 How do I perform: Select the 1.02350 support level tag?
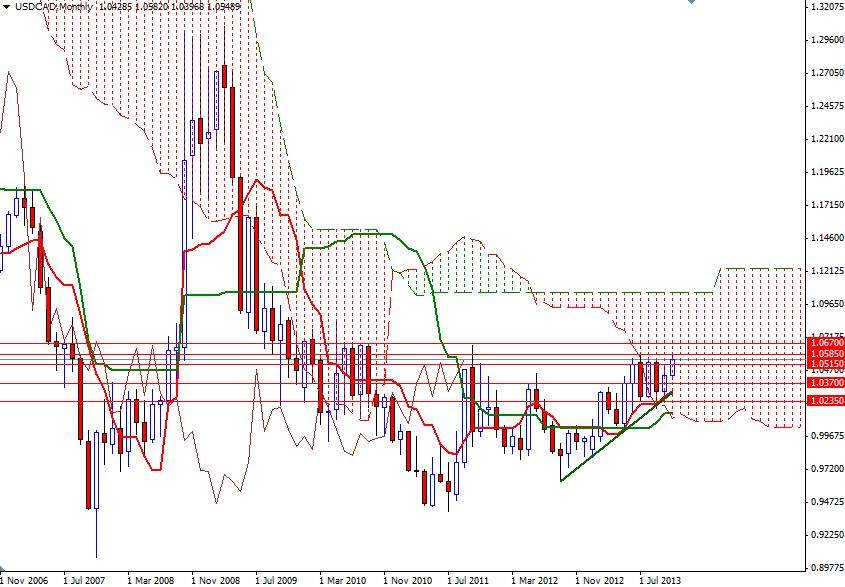[x=822, y=399]
